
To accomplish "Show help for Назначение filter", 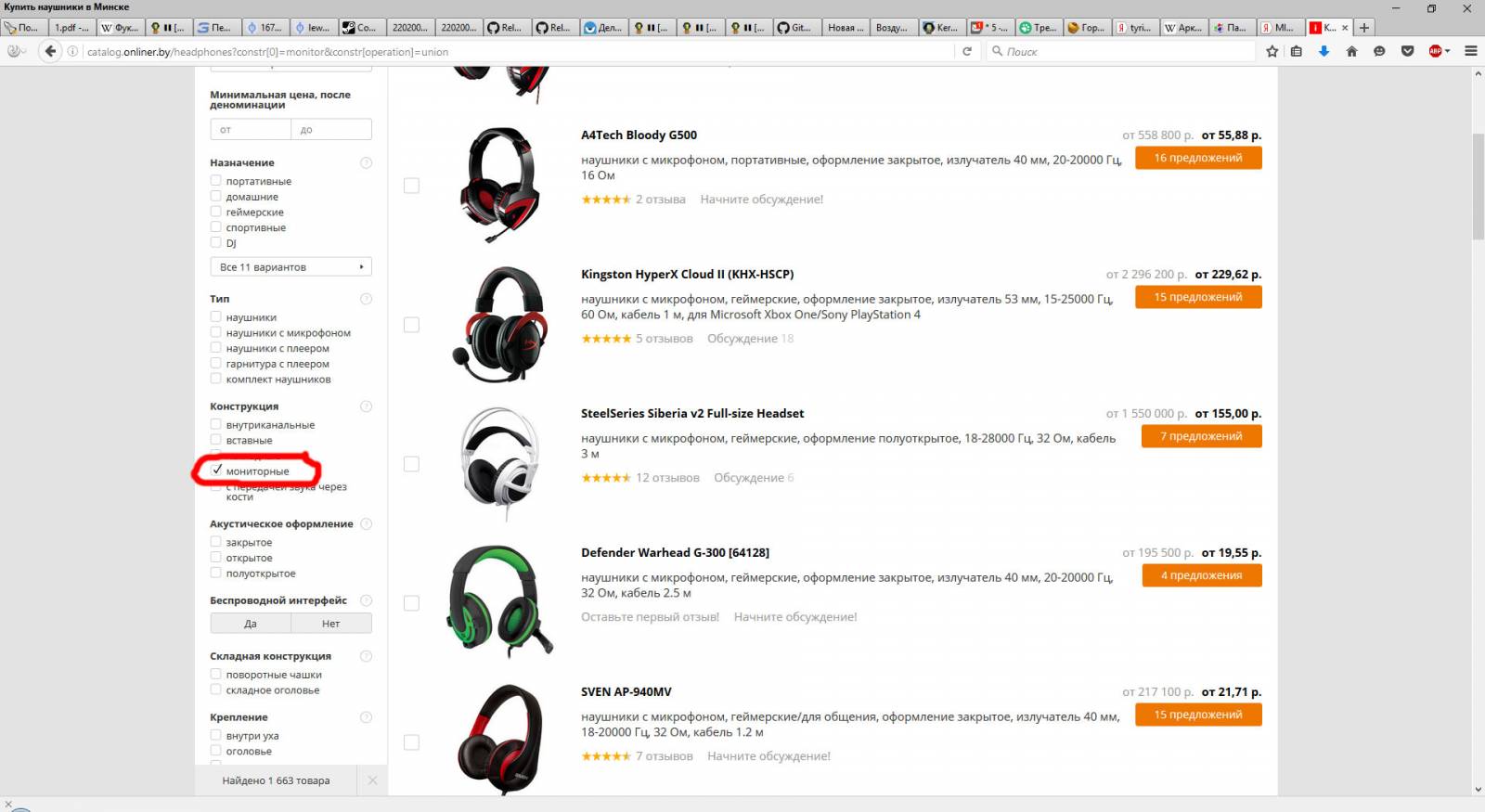I will pyautogui.click(x=366, y=162).
